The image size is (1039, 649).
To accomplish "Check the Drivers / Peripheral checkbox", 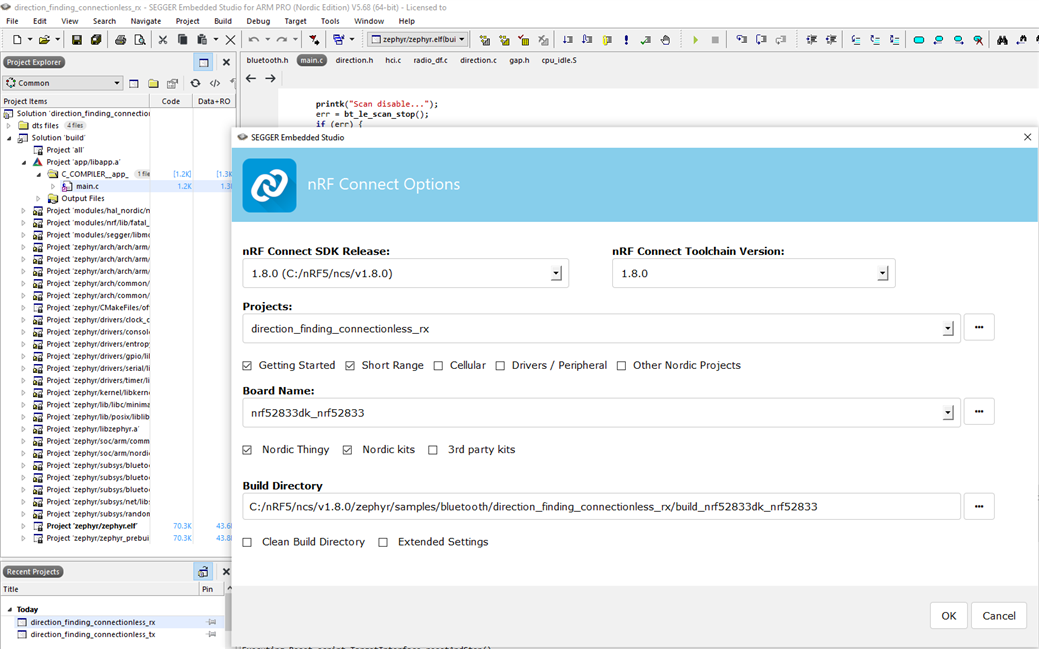I will coord(500,365).
